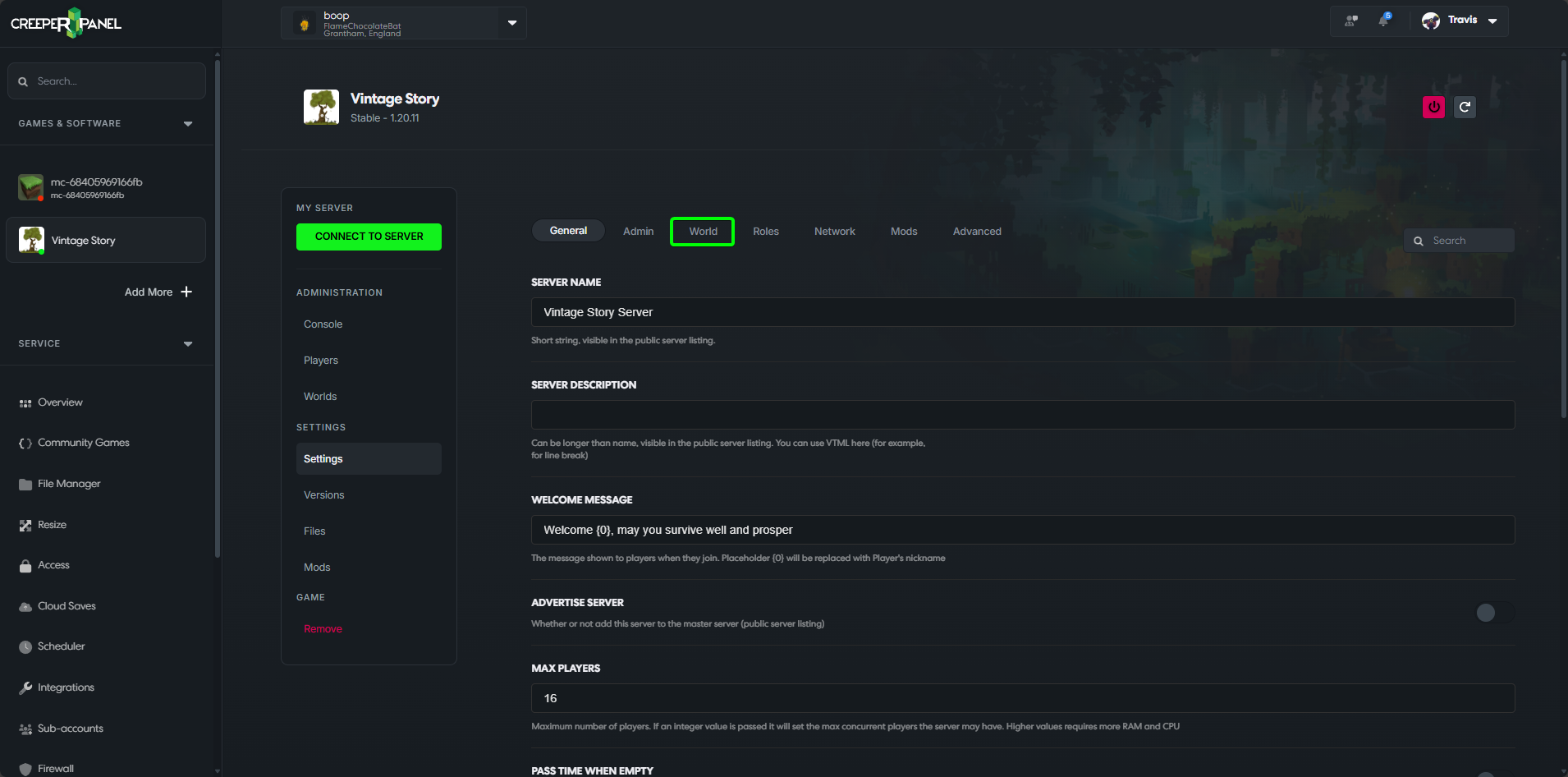Click the sidebar Search input
Image resolution: width=1568 pixels, height=777 pixels.
[107, 81]
